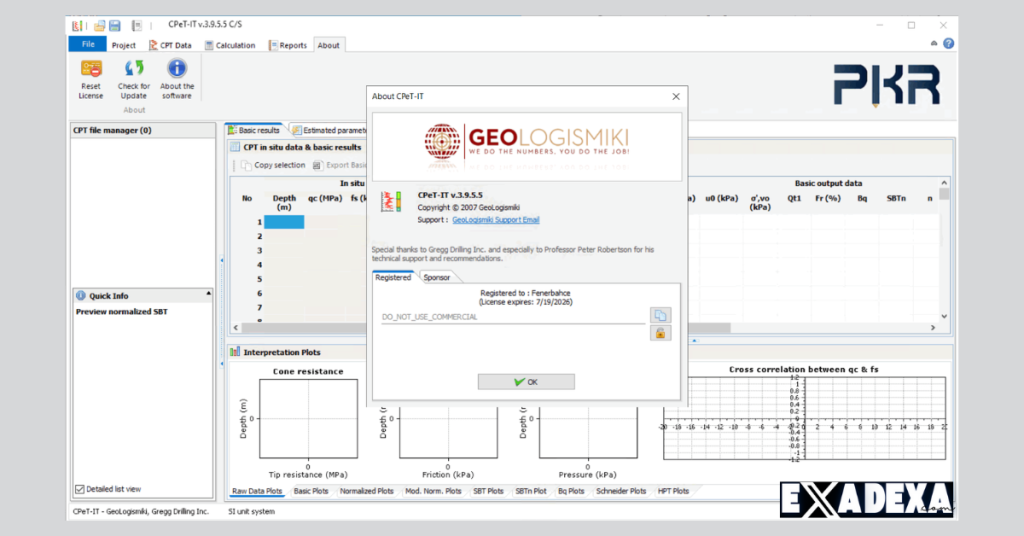Click the DO_NOT_USE_COMMERCIAL license field
1024x536 pixels.
(513, 317)
